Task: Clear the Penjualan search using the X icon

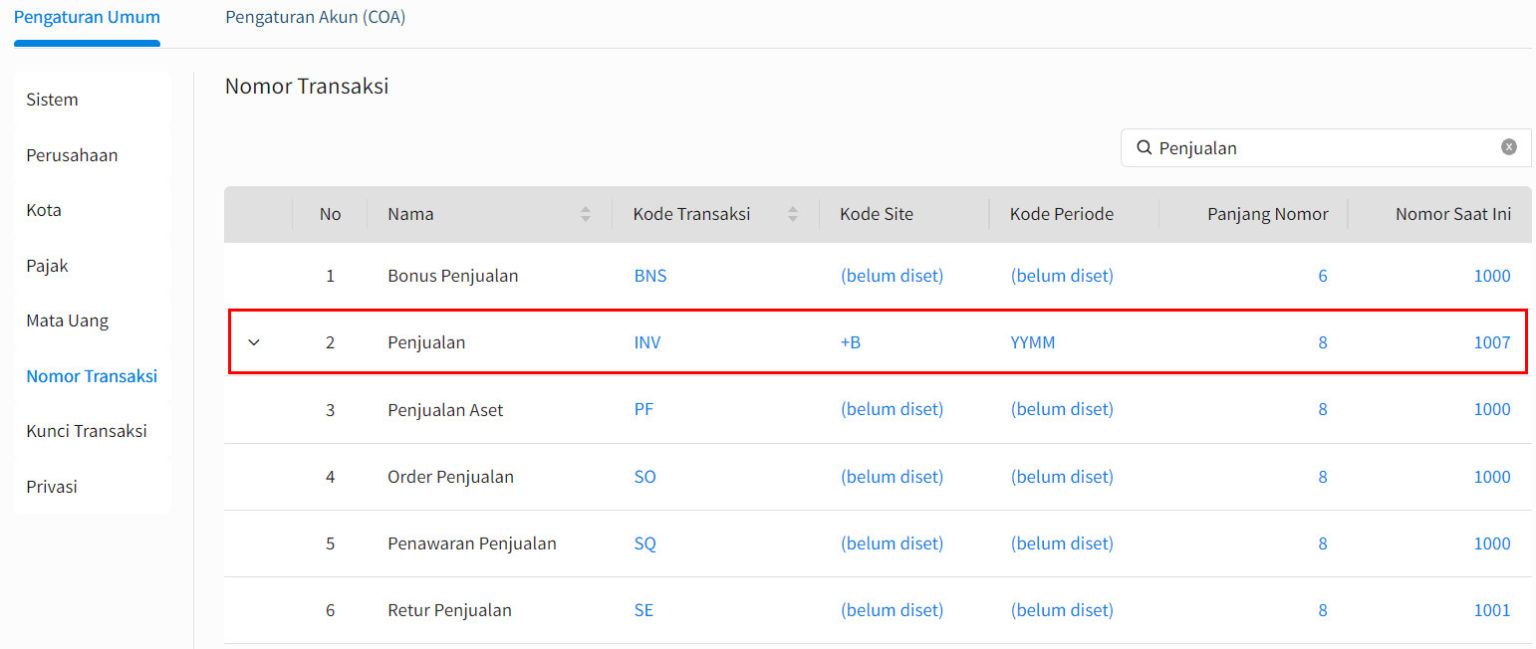Action: pos(1508,146)
